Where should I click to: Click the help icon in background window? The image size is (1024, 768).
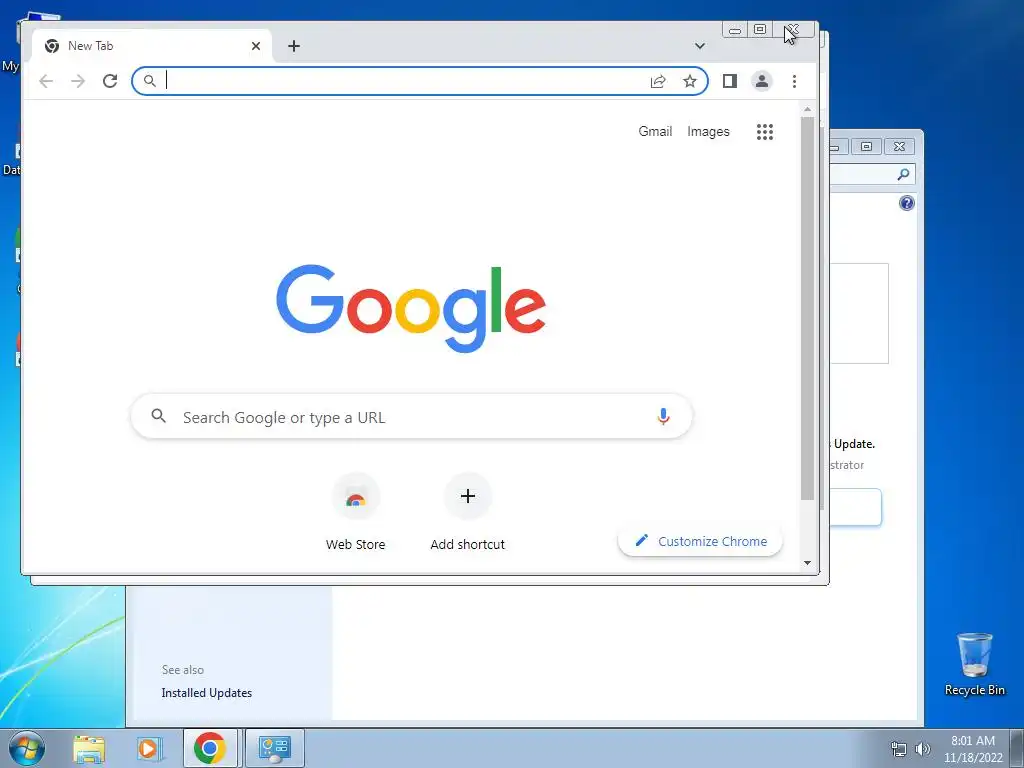(906, 203)
